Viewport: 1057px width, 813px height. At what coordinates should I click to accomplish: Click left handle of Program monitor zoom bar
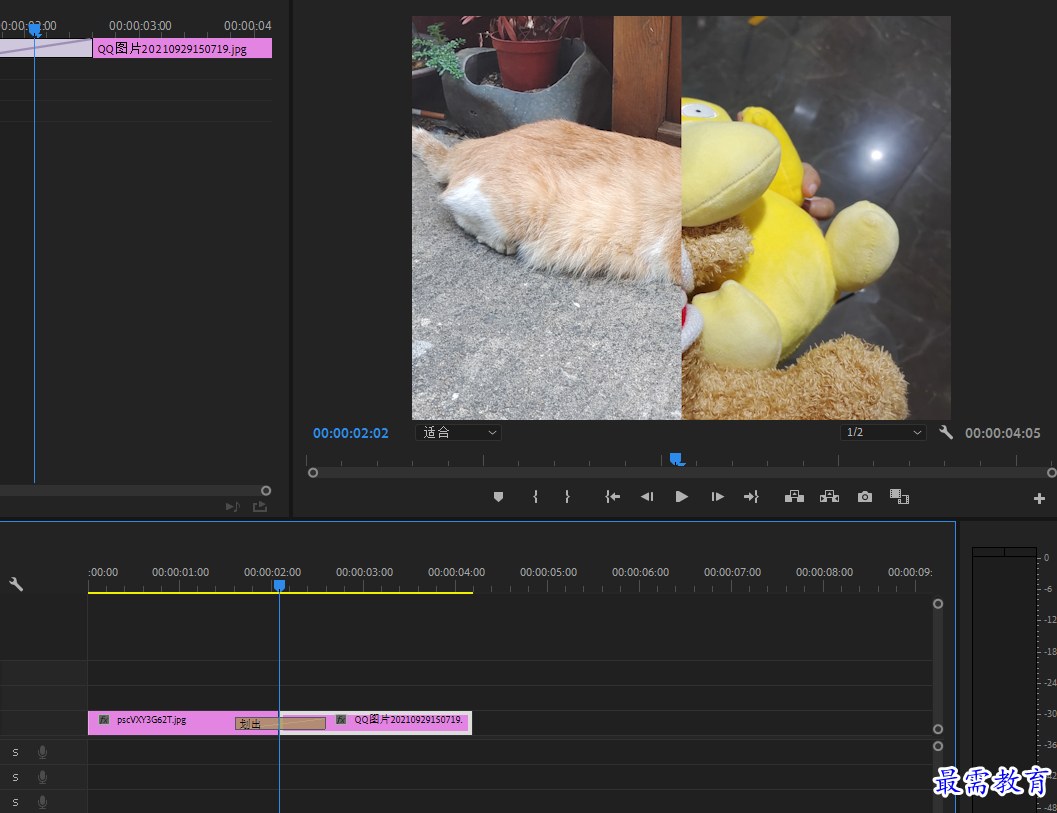pyautogui.click(x=313, y=473)
